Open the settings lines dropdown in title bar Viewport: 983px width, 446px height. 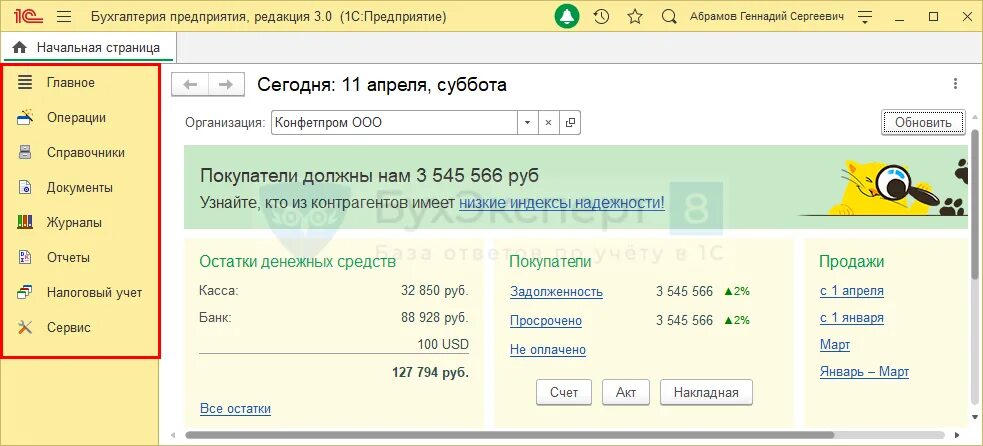[x=865, y=17]
